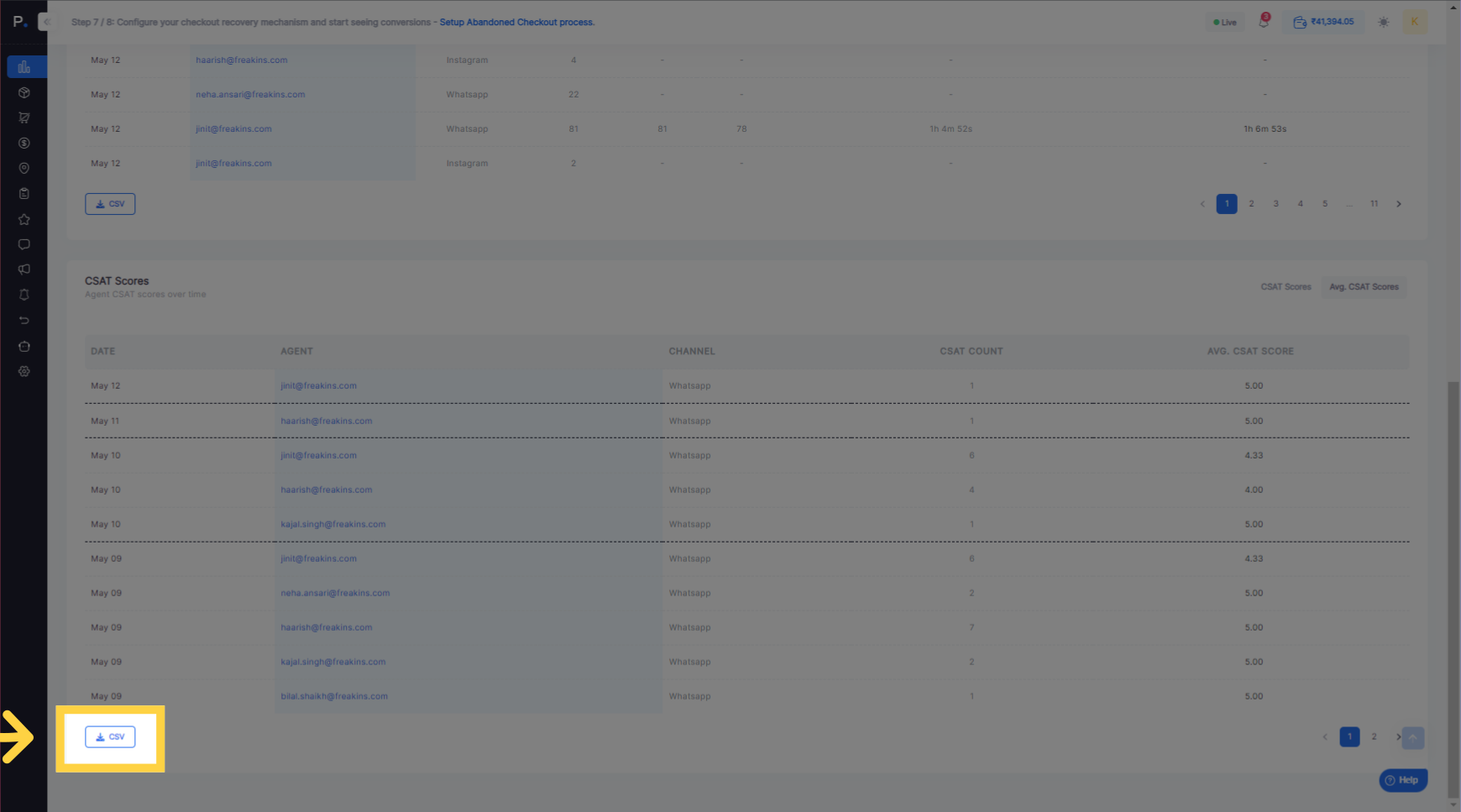Go to page 3 of upper table
Screen dimensions: 1461x812
pos(1275,204)
